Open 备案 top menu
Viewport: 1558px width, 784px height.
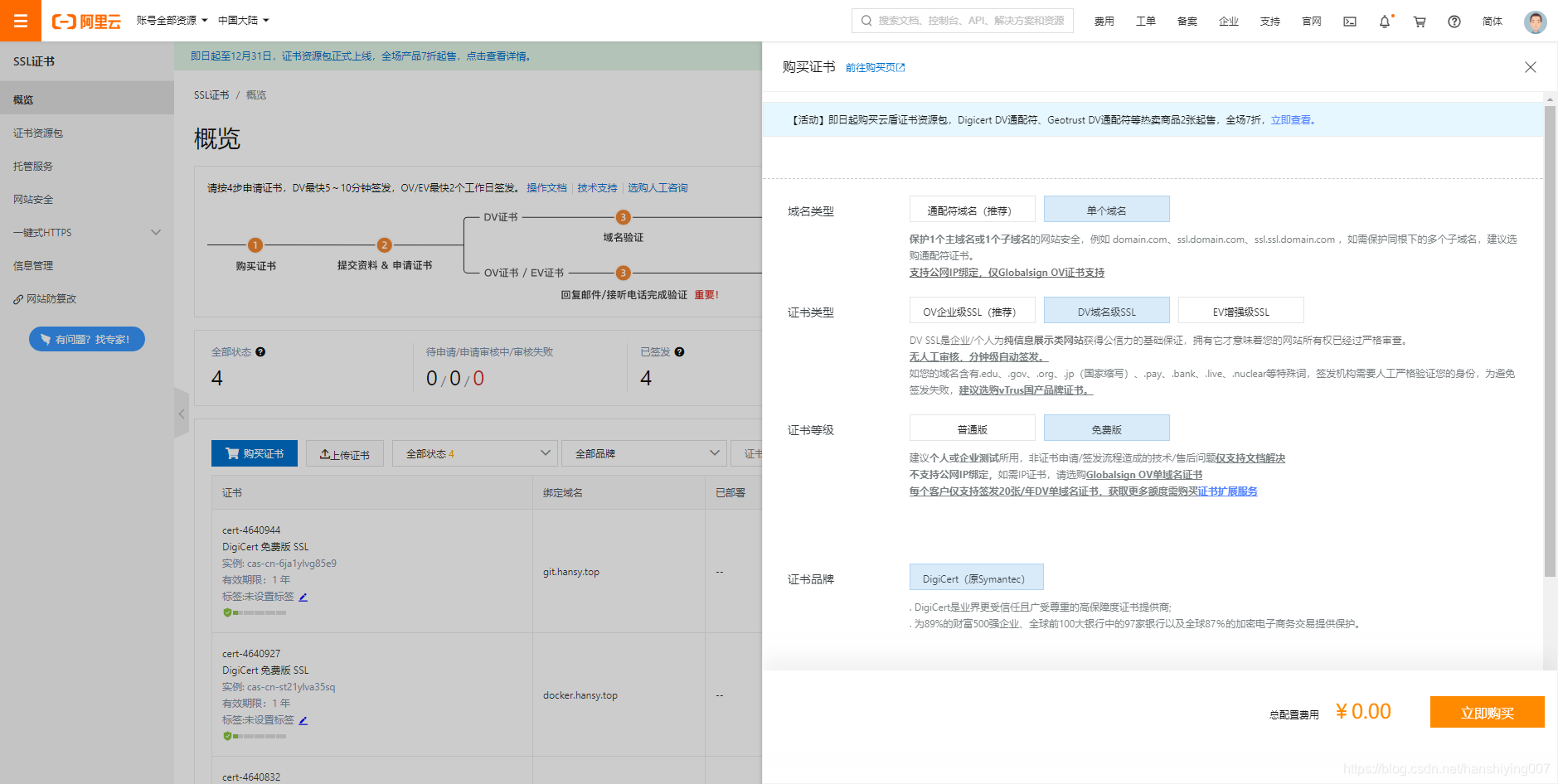tap(1187, 22)
